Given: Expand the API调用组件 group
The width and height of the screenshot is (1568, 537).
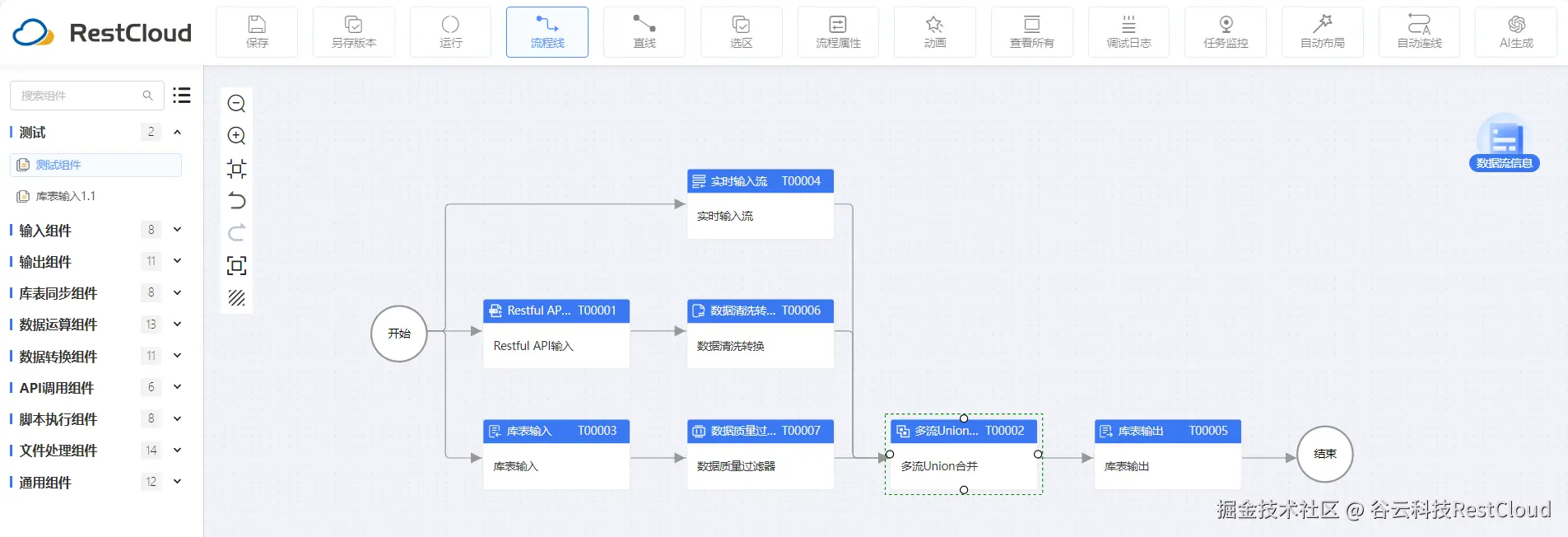Looking at the screenshot, I should coord(177,387).
